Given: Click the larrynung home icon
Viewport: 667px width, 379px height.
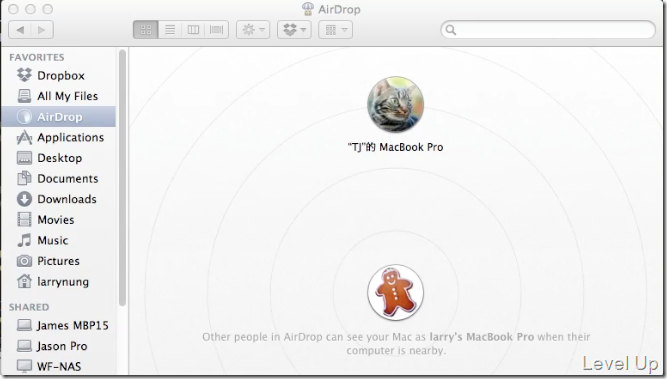Looking at the screenshot, I should click(x=24, y=281).
